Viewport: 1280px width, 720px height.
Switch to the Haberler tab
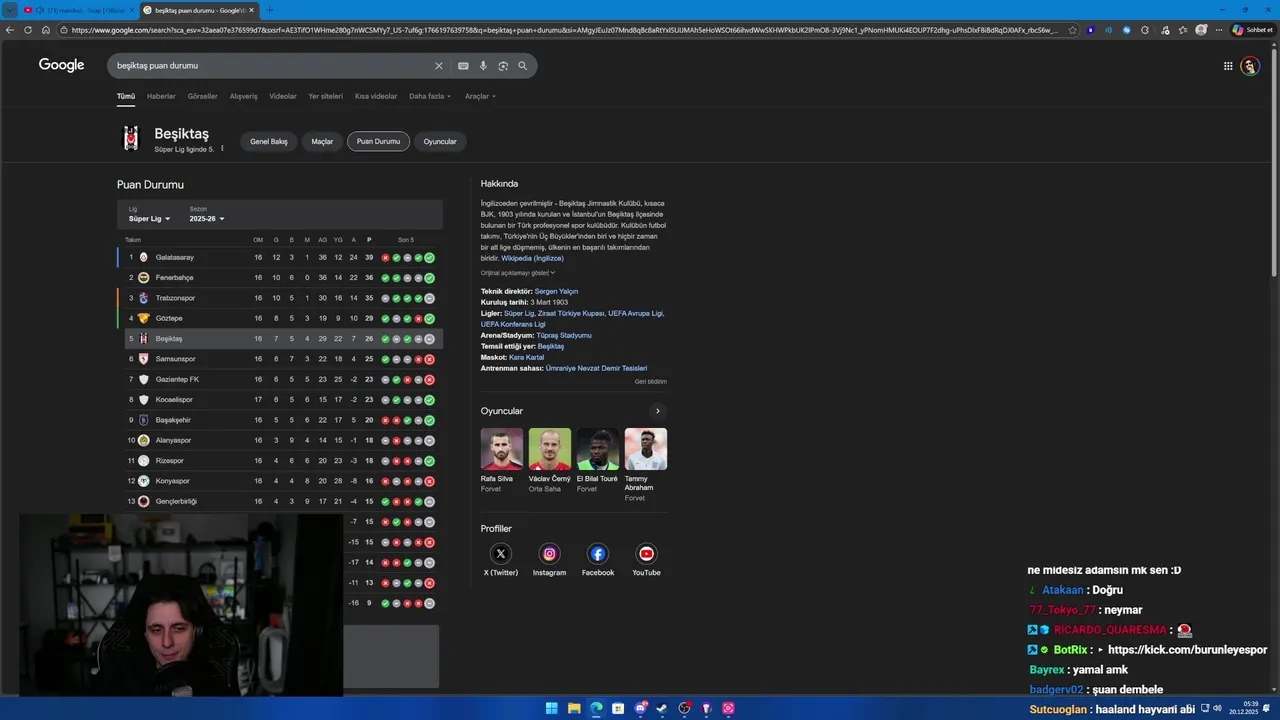tap(161, 96)
